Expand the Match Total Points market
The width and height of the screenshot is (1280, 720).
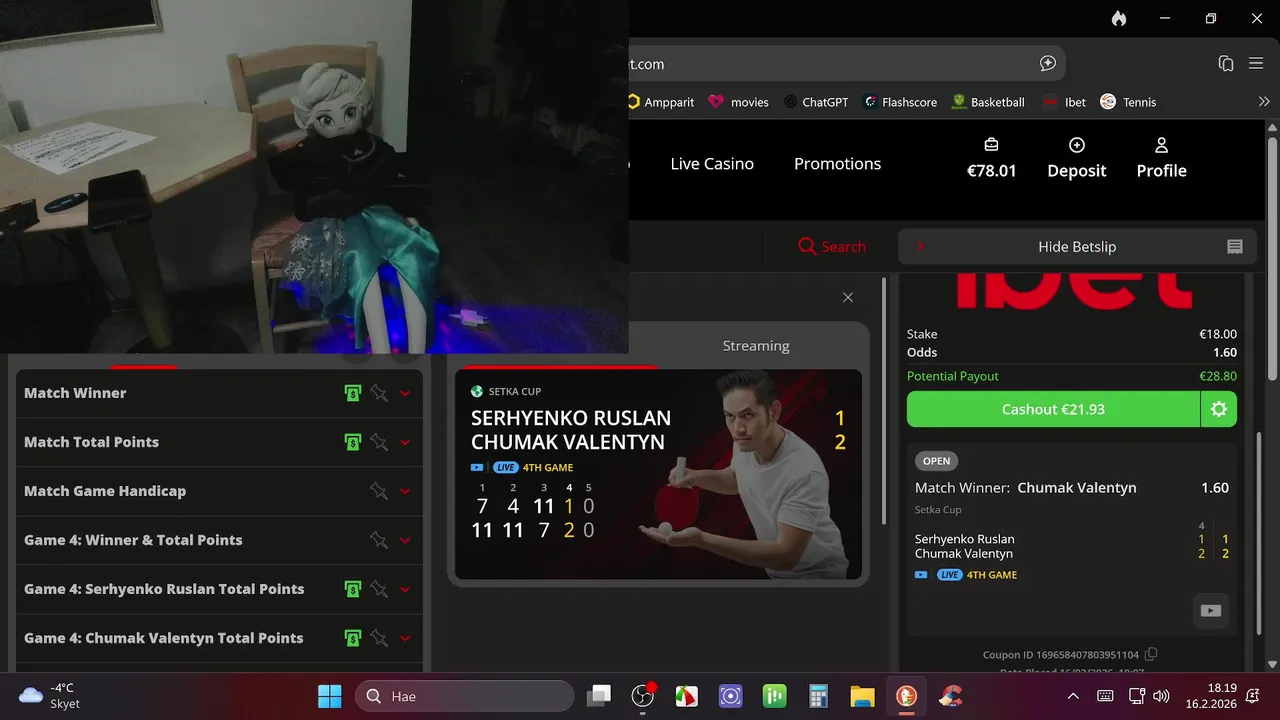[405, 443]
